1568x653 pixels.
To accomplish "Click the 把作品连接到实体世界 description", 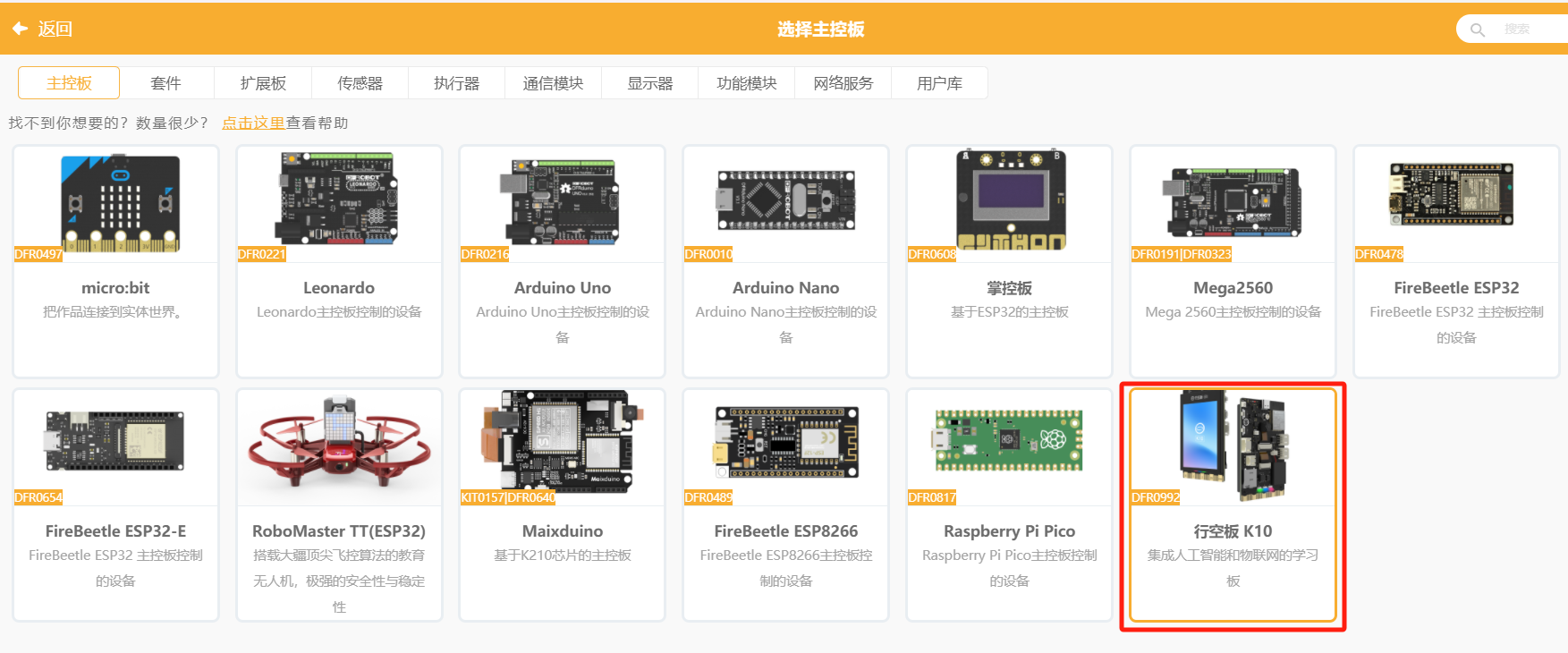I will pyautogui.click(x=115, y=312).
